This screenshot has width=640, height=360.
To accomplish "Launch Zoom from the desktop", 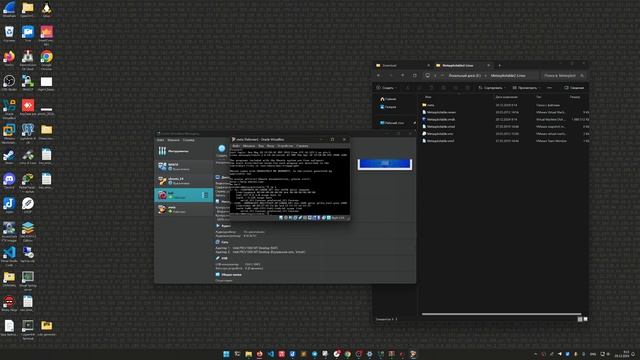I will pos(28,33).
